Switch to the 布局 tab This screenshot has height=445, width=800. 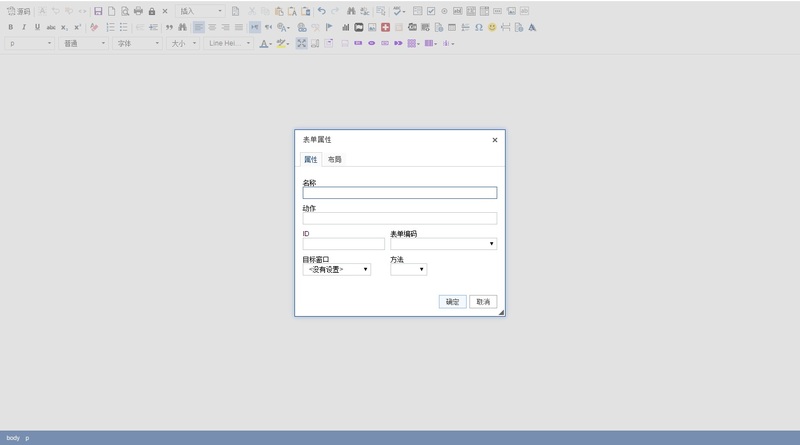pyautogui.click(x=335, y=160)
